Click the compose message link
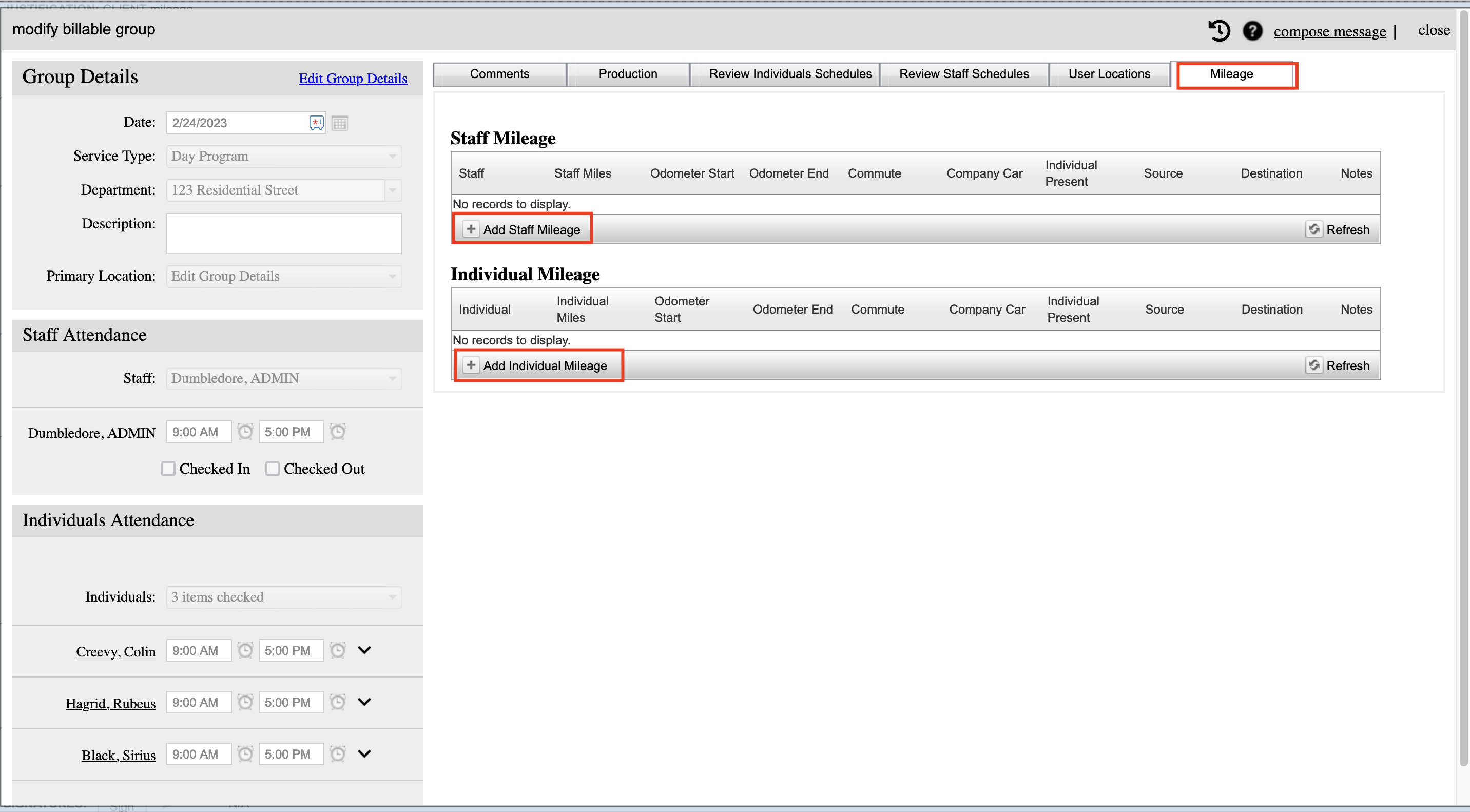Viewport: 1470px width, 812px height. (x=1329, y=31)
